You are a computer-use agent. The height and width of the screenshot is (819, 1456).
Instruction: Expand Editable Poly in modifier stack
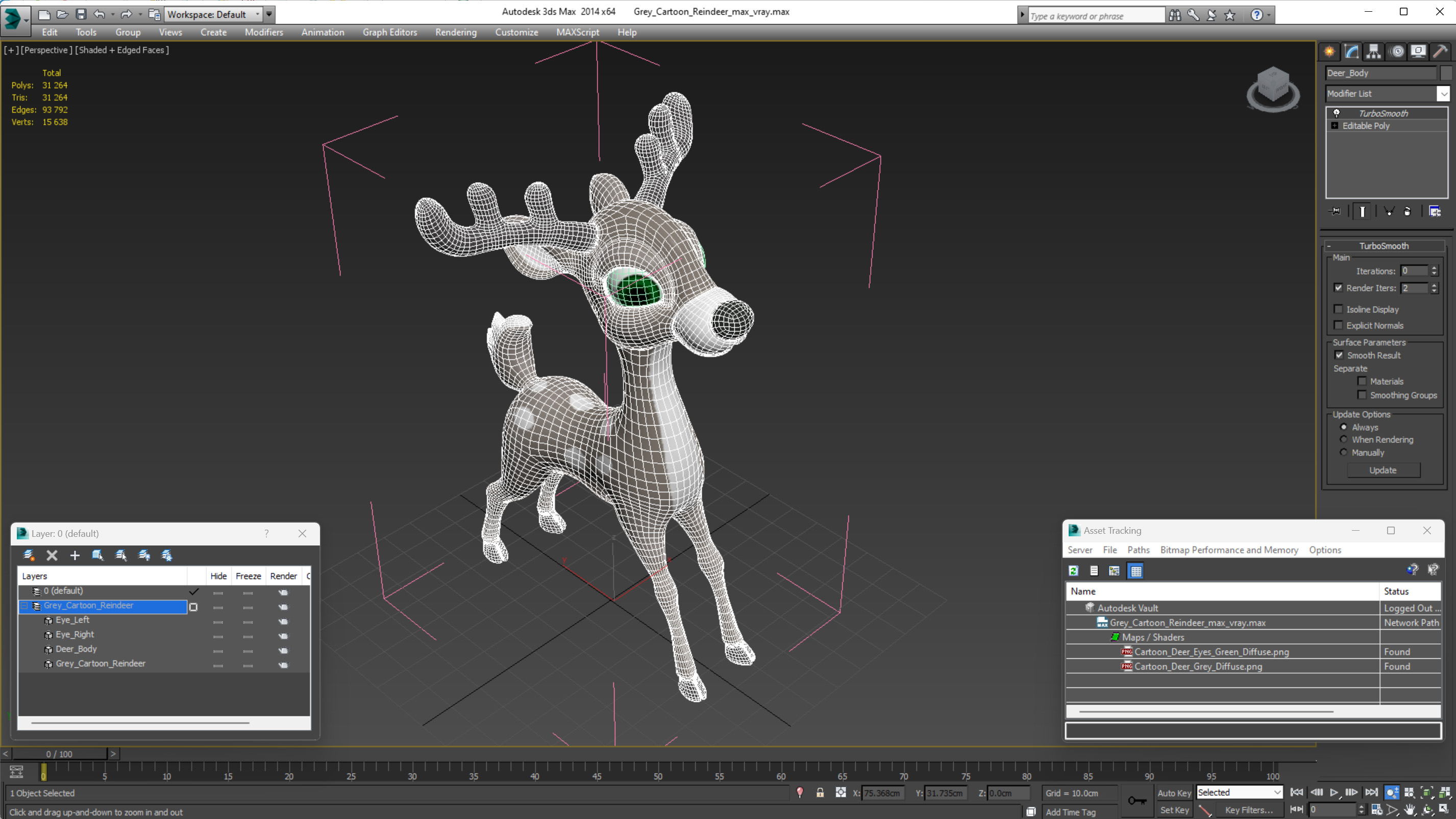[1335, 126]
